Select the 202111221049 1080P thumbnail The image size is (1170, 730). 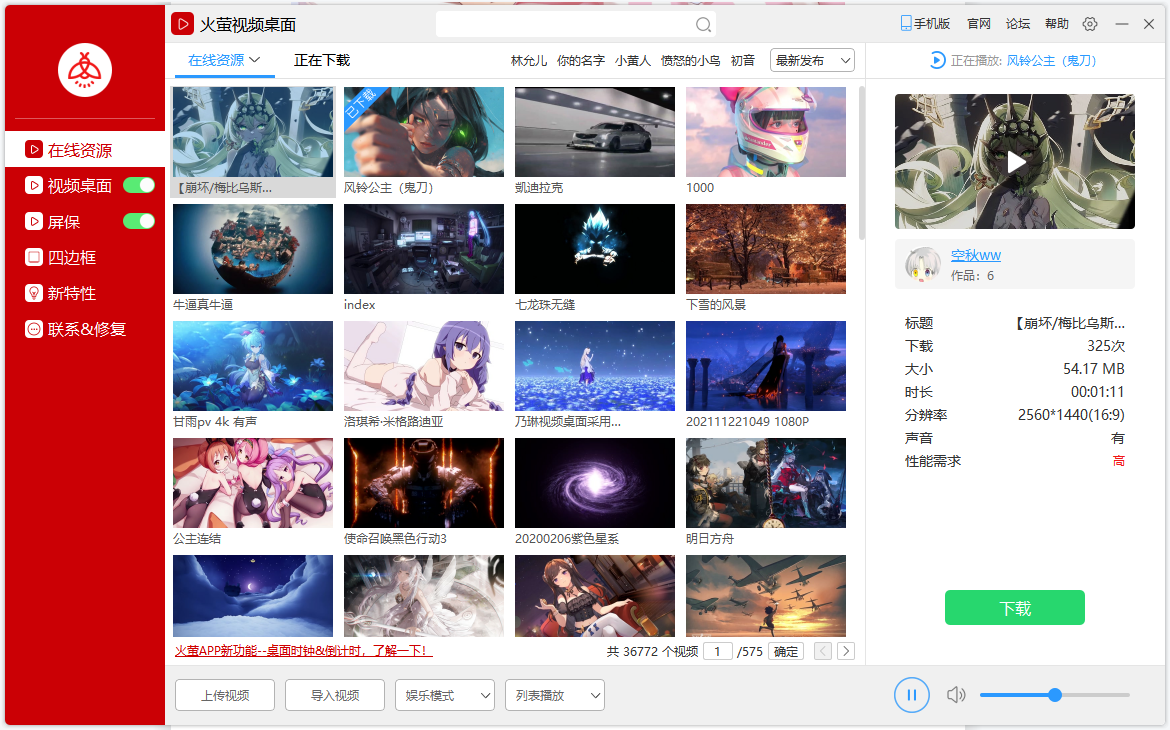click(x=766, y=366)
